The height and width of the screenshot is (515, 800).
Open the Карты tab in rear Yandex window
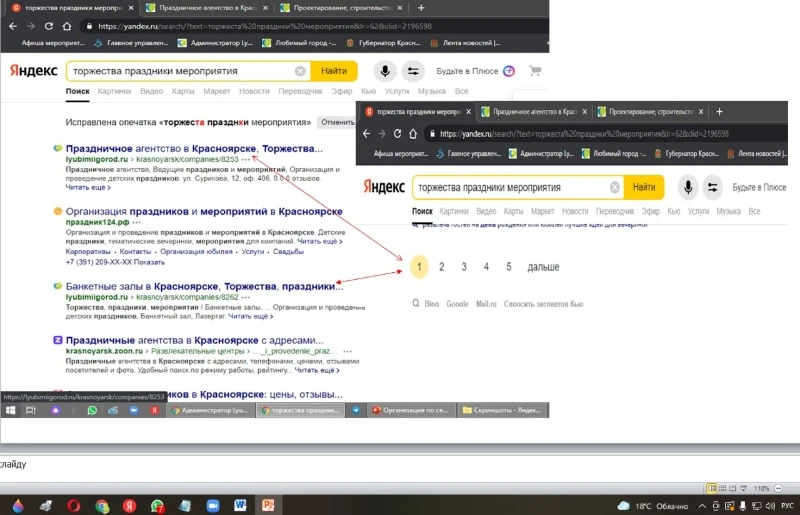(183, 91)
